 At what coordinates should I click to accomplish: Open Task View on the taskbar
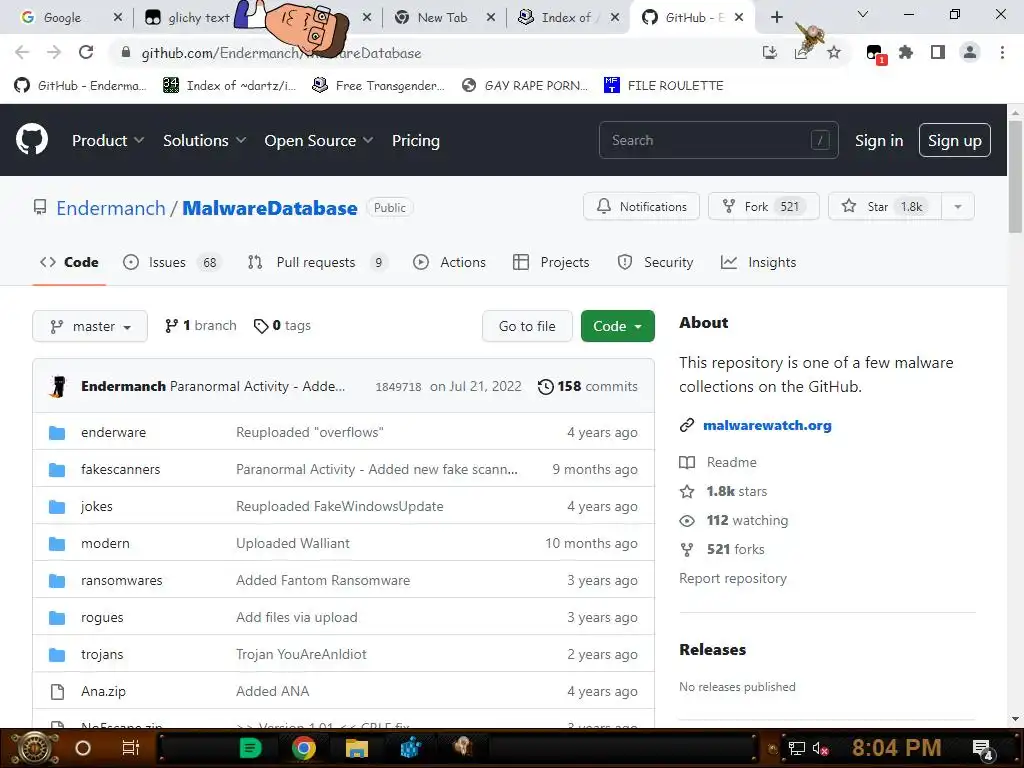coord(131,748)
